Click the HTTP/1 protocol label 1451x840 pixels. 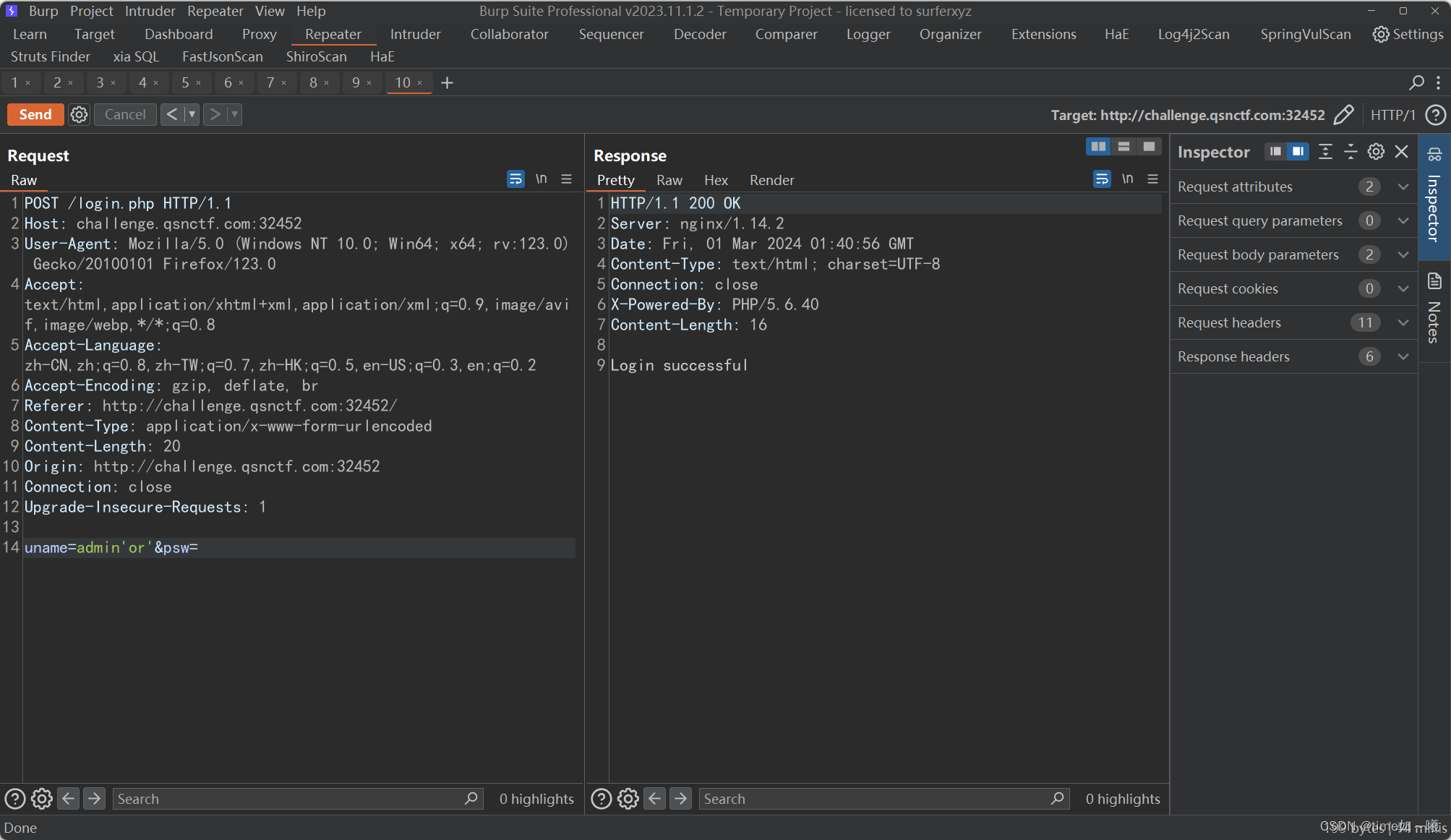pyautogui.click(x=1392, y=115)
